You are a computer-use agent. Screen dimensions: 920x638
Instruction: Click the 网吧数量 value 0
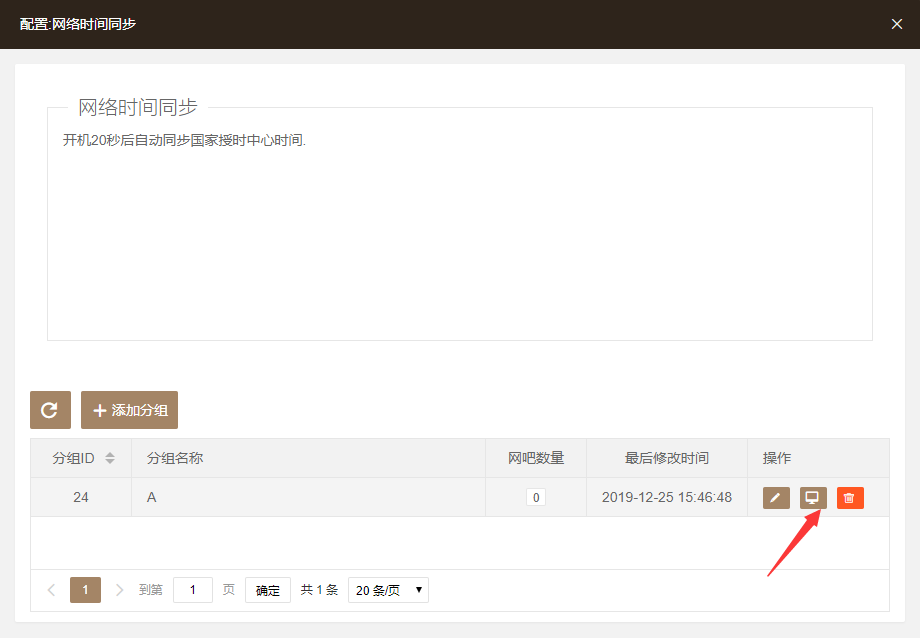point(536,498)
